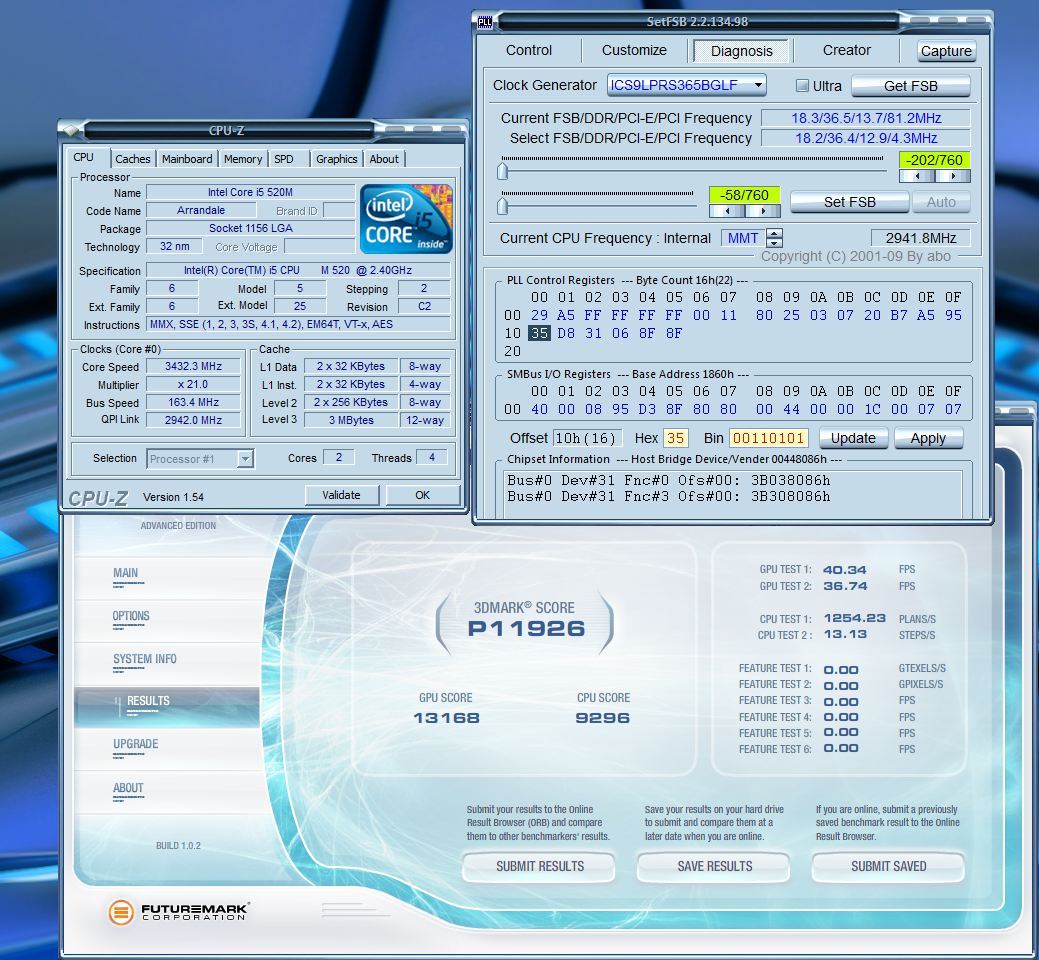This screenshot has width=1039, height=960.
Task: Click the Apply button in SetFSB
Action: 928,438
